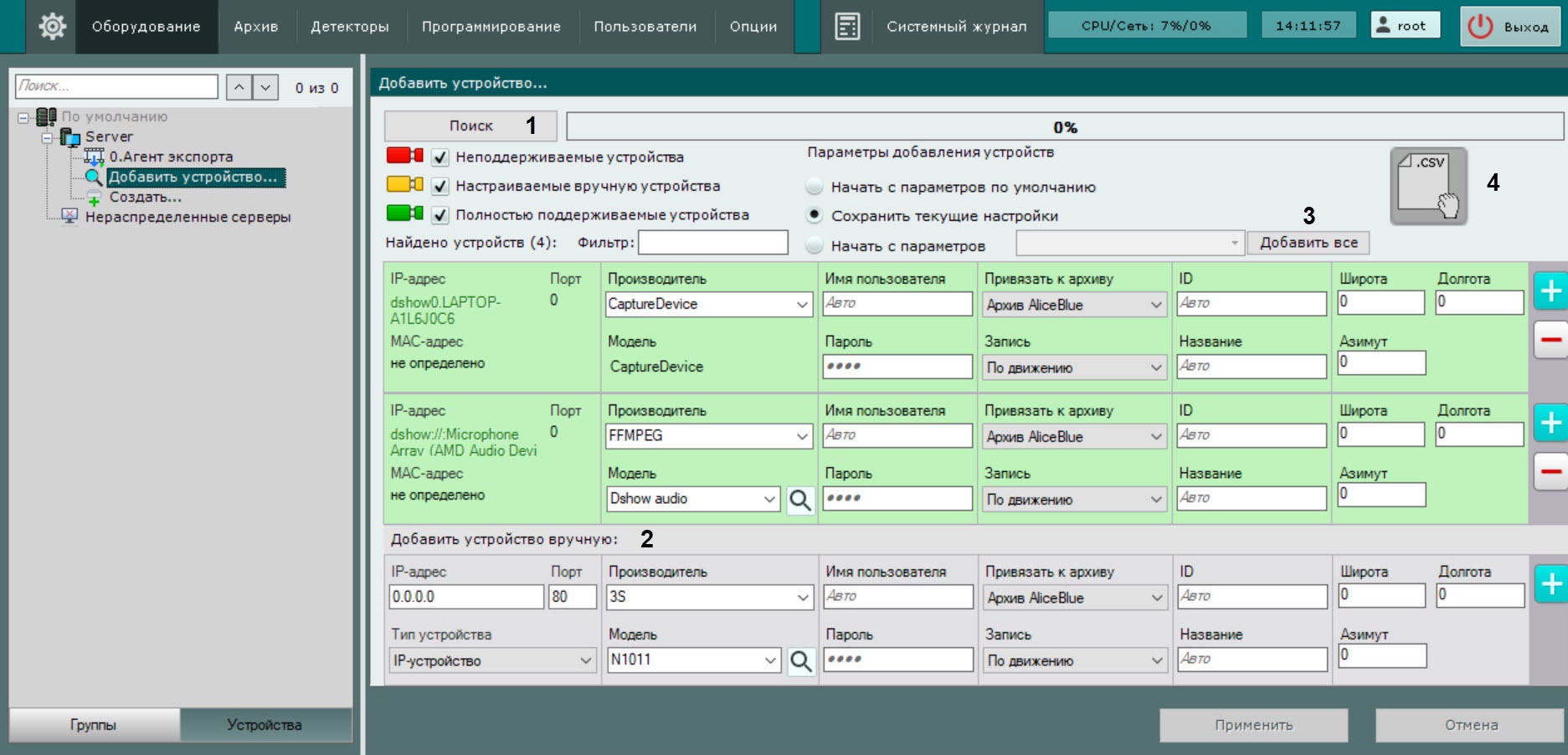Click the settings gear icon in top bar
This screenshot has height=755, width=1568.
click(x=52, y=26)
